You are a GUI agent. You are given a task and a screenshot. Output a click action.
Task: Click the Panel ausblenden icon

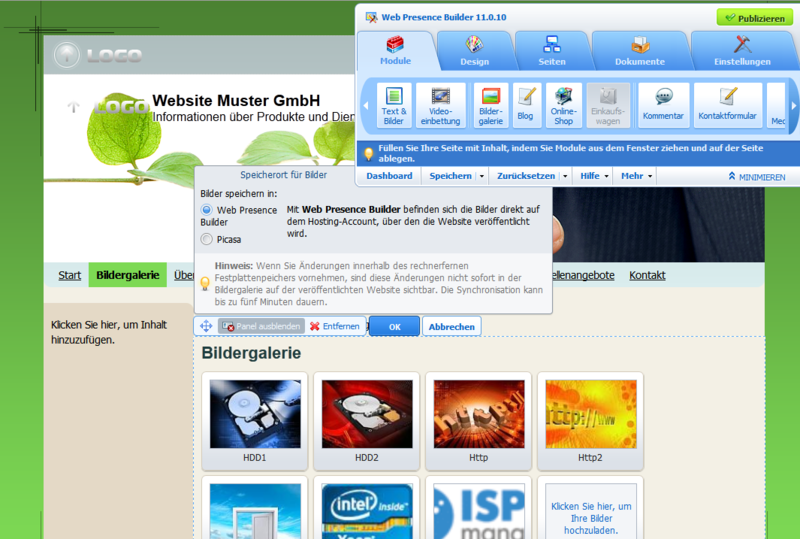coord(228,326)
